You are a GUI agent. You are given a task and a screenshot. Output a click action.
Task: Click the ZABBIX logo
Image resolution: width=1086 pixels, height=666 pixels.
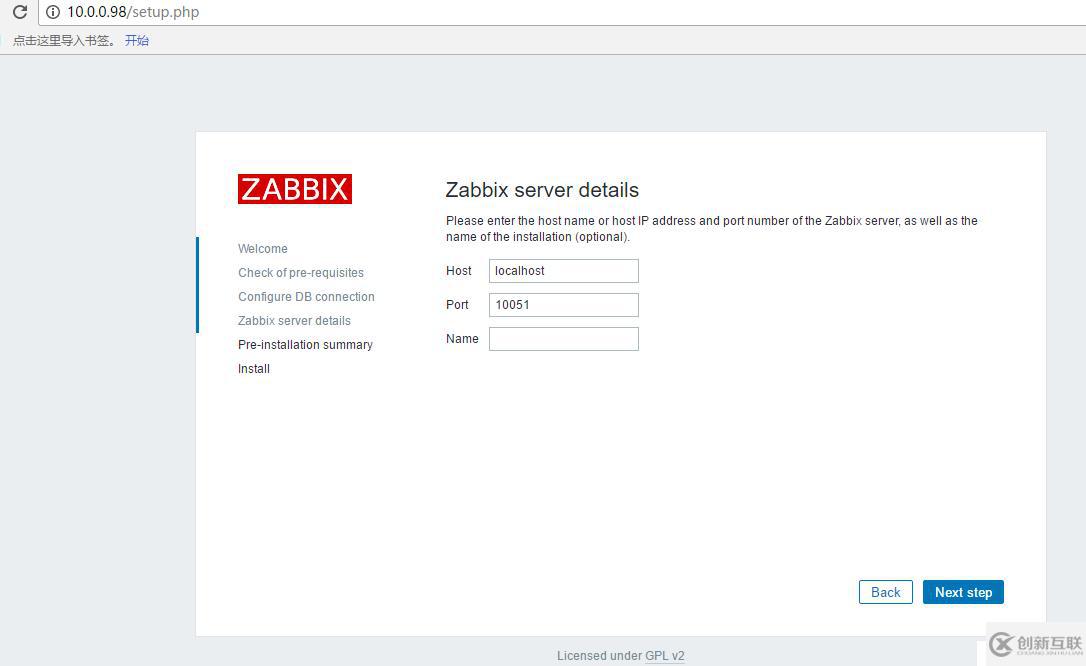pyautogui.click(x=294, y=189)
